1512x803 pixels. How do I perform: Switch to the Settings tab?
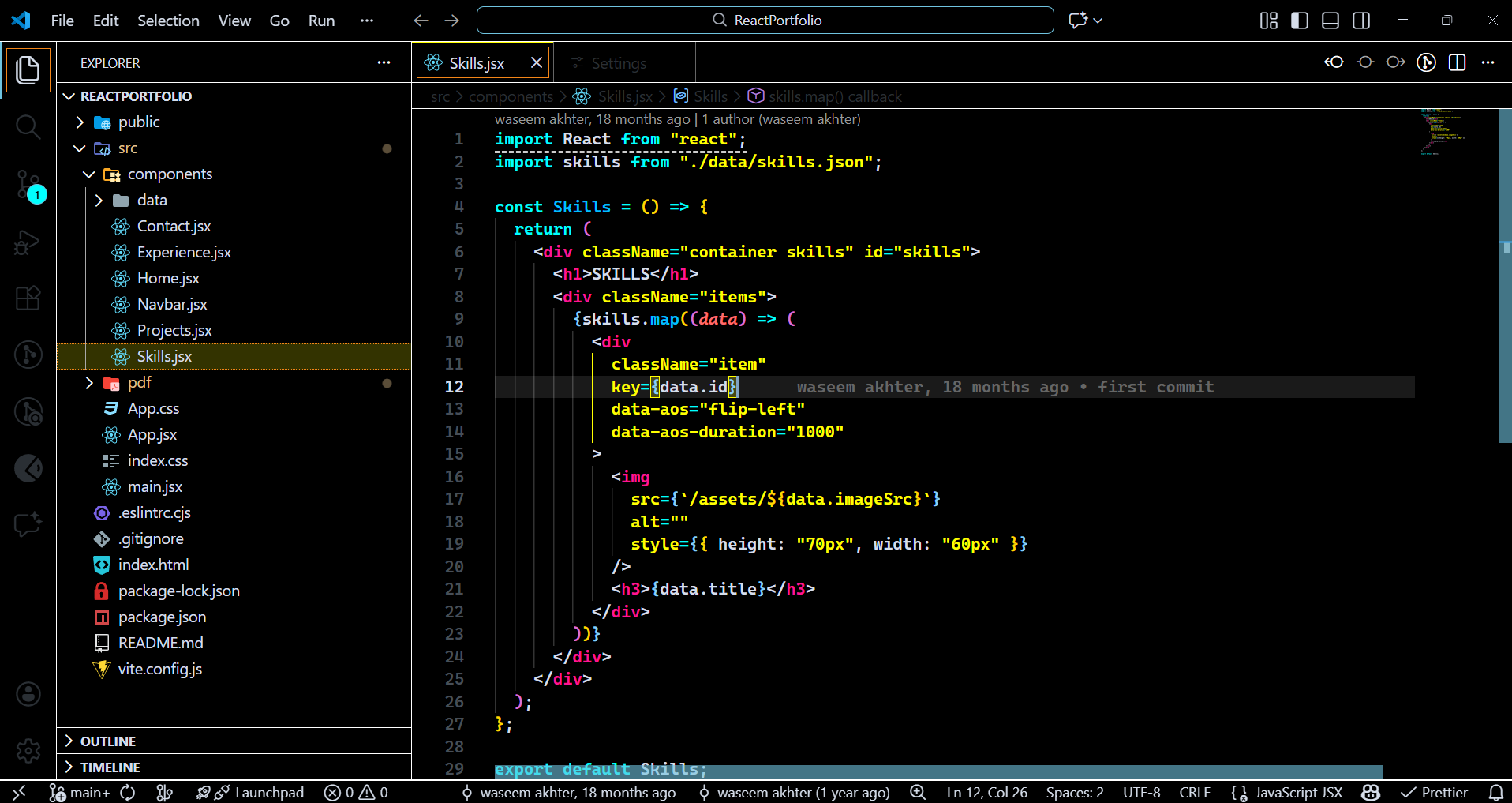click(x=623, y=63)
